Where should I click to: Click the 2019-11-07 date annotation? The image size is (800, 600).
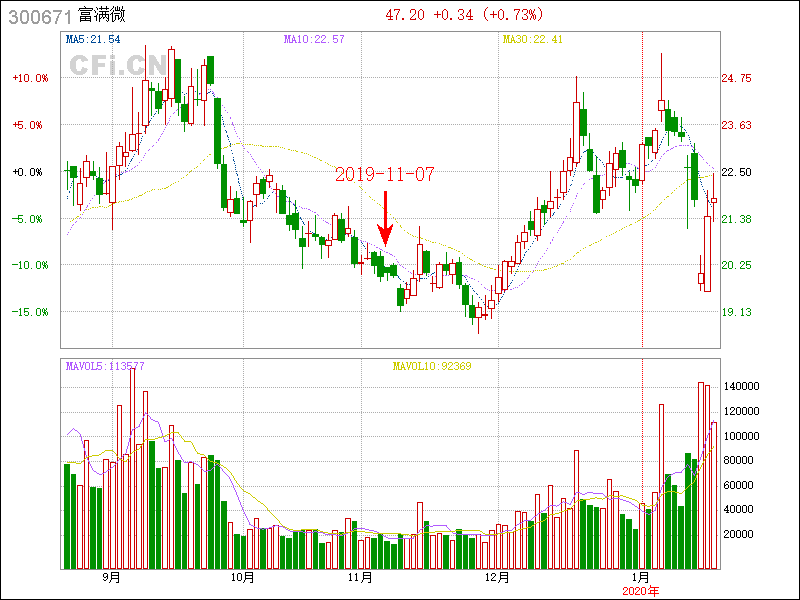tap(384, 174)
